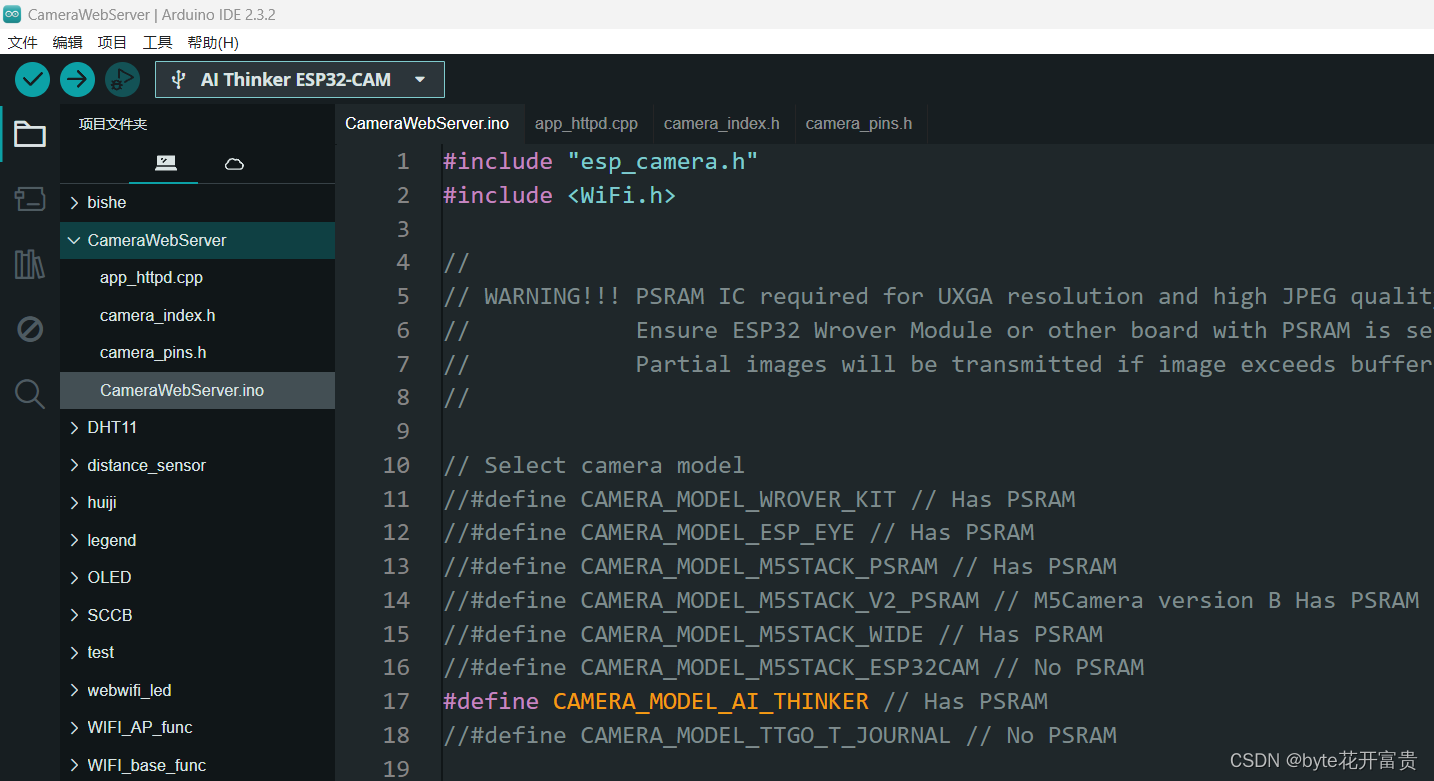Screen dimensions: 1434x781
Task: Click the WARNING!!! PSRAM comment line
Action: (x=938, y=296)
